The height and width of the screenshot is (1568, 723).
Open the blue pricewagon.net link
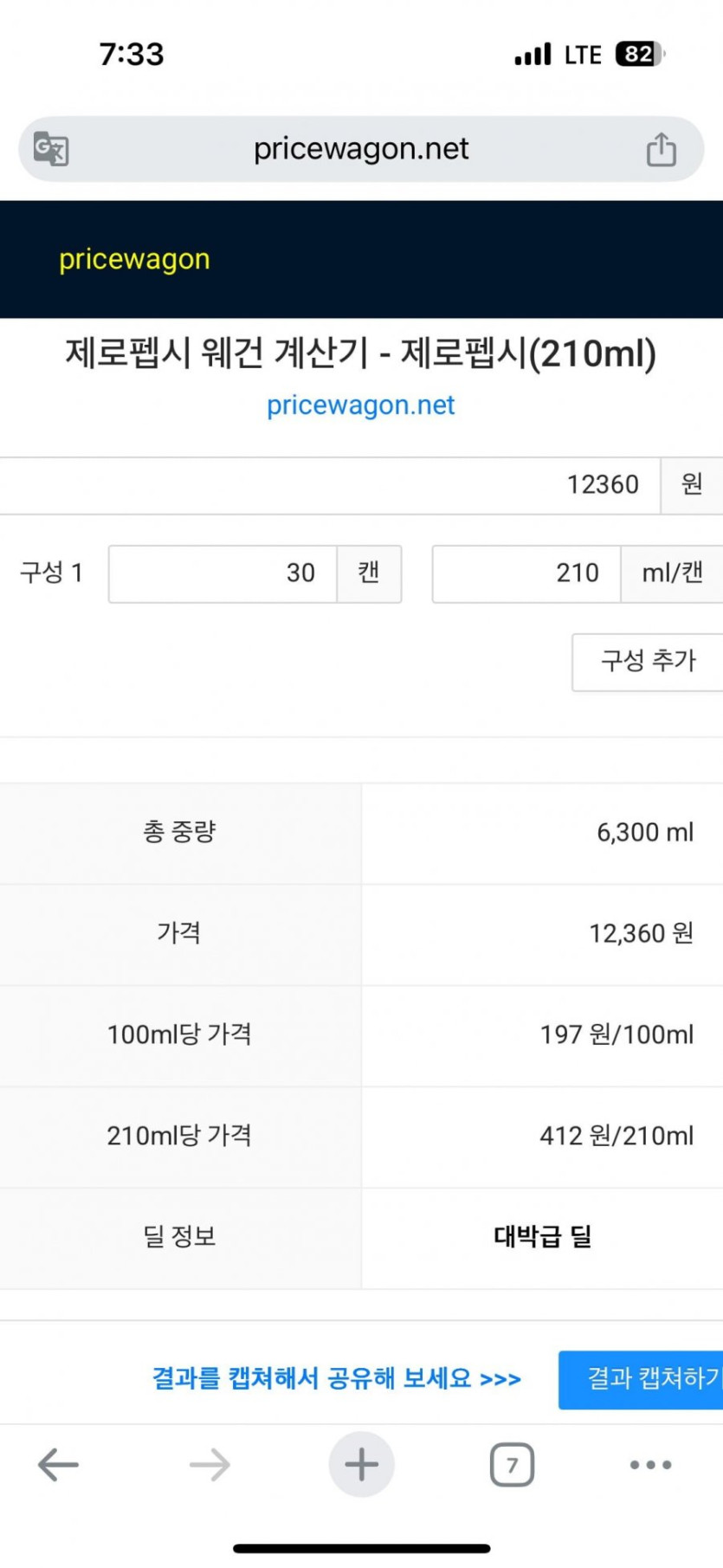point(360,405)
